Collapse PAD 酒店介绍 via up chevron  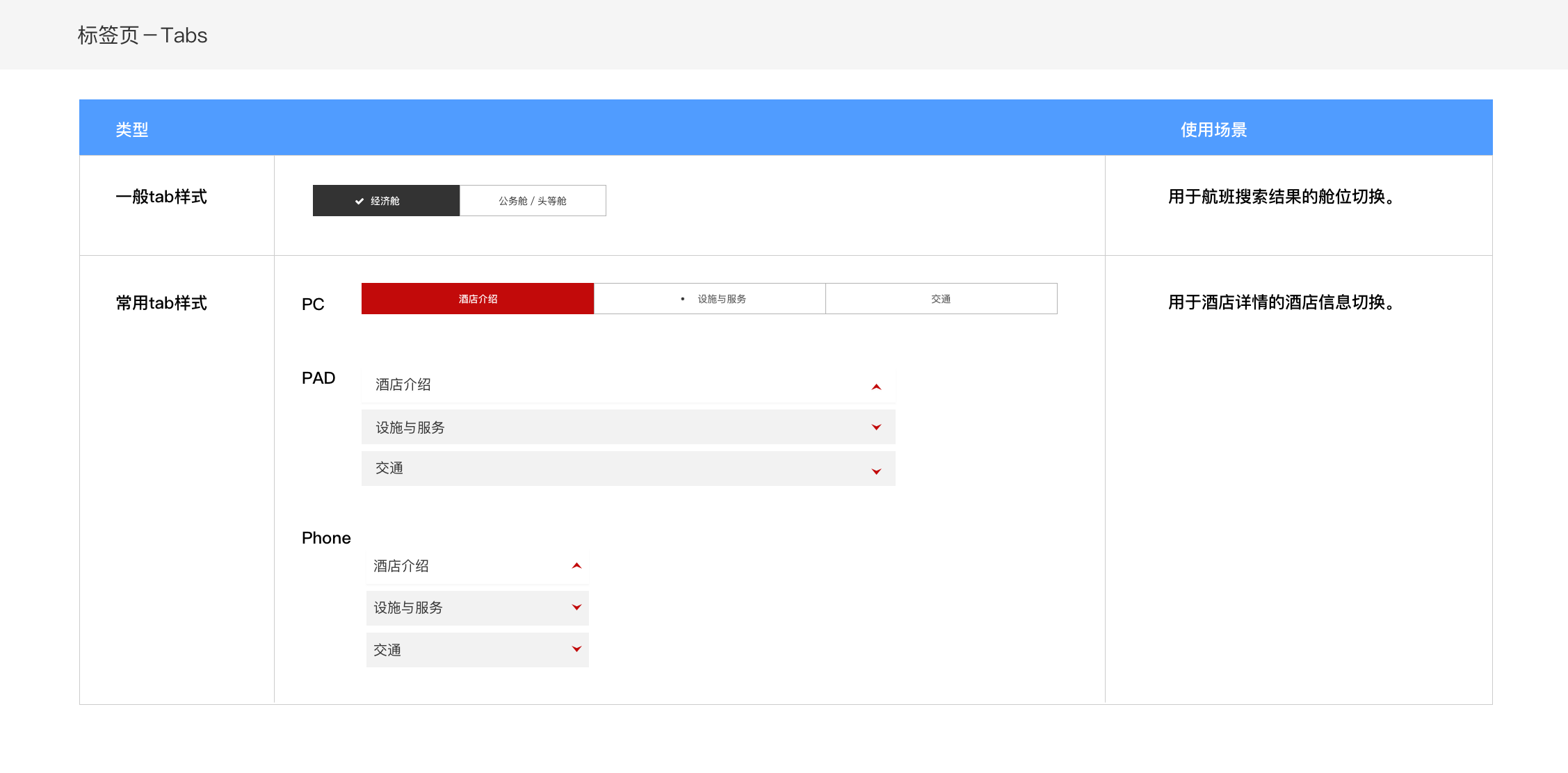(876, 386)
